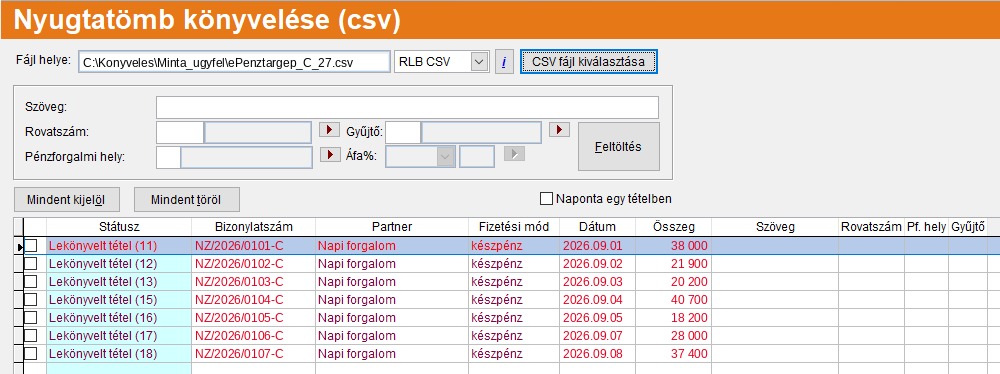The image size is (1000, 374).
Task: Open Rovatszám lookup arrow button
Action: coord(330,130)
